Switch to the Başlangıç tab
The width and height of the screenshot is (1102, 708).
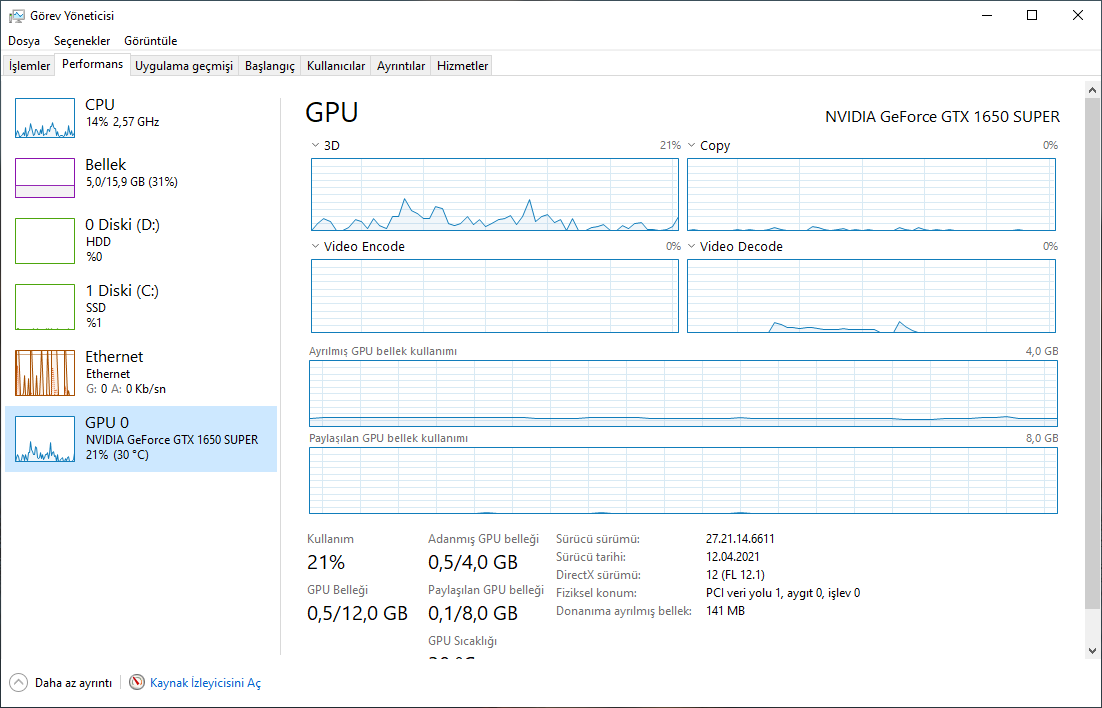tap(270, 66)
